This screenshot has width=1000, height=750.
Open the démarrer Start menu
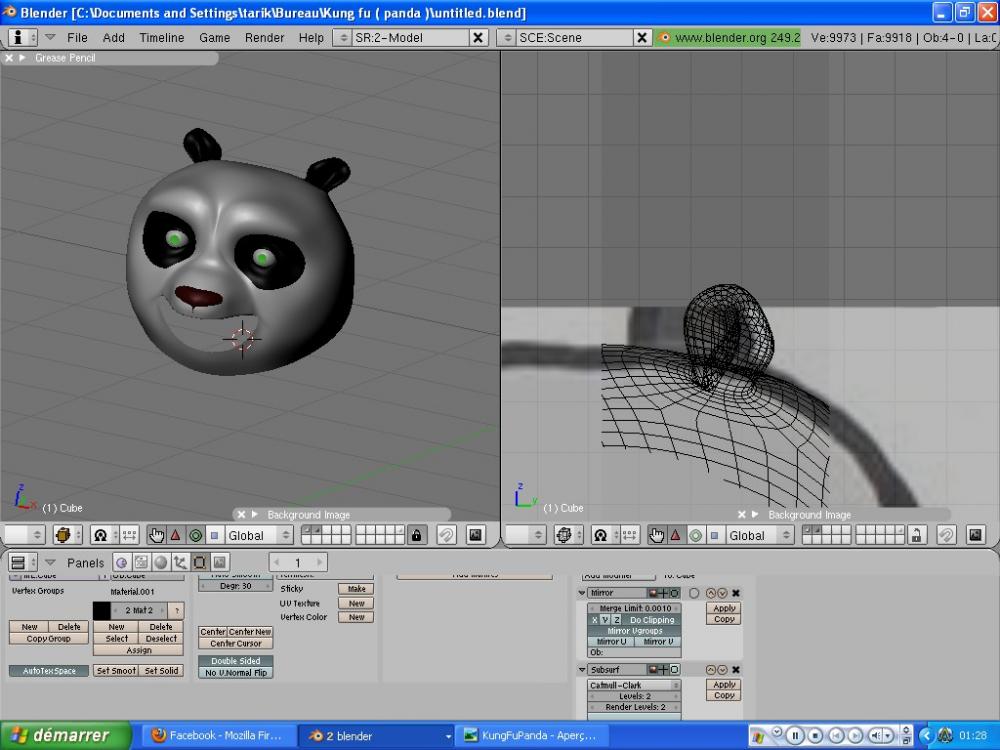coord(66,735)
